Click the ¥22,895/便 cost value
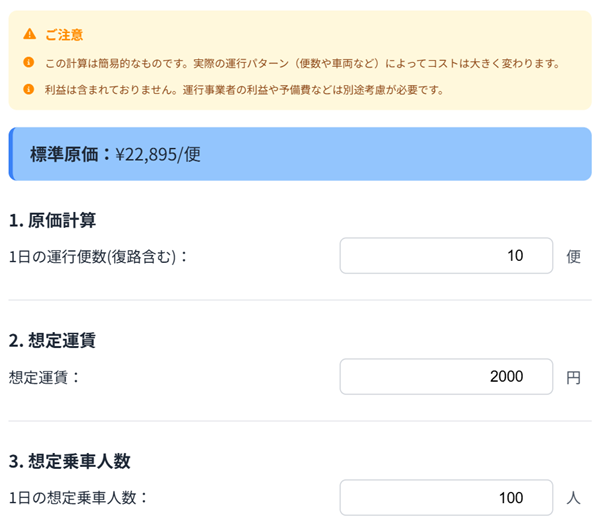This screenshot has height=525, width=601. click(158, 154)
